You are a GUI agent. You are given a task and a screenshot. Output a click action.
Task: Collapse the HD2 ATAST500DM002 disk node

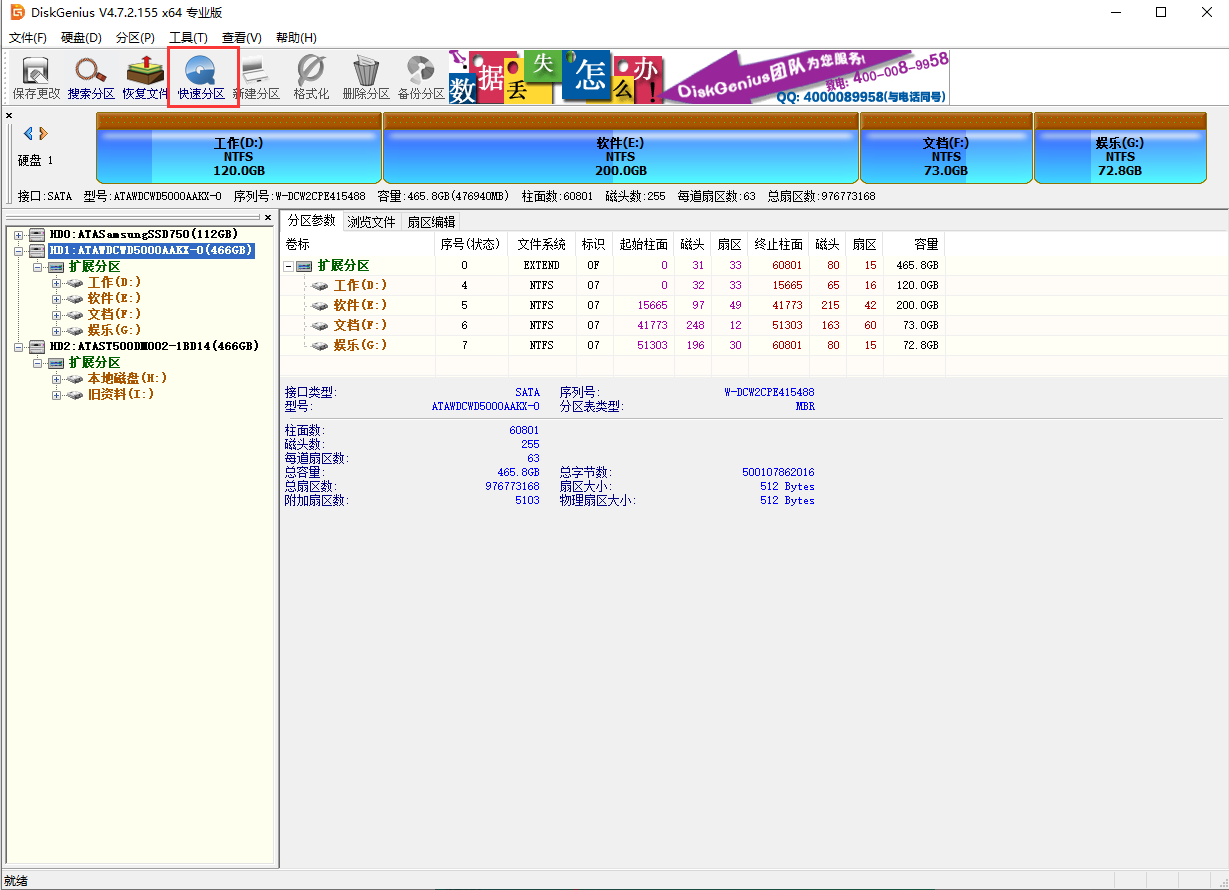point(19,347)
